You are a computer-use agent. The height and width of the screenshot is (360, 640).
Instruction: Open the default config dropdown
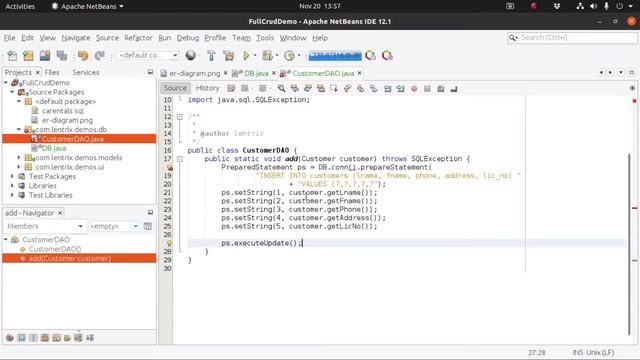pos(148,55)
